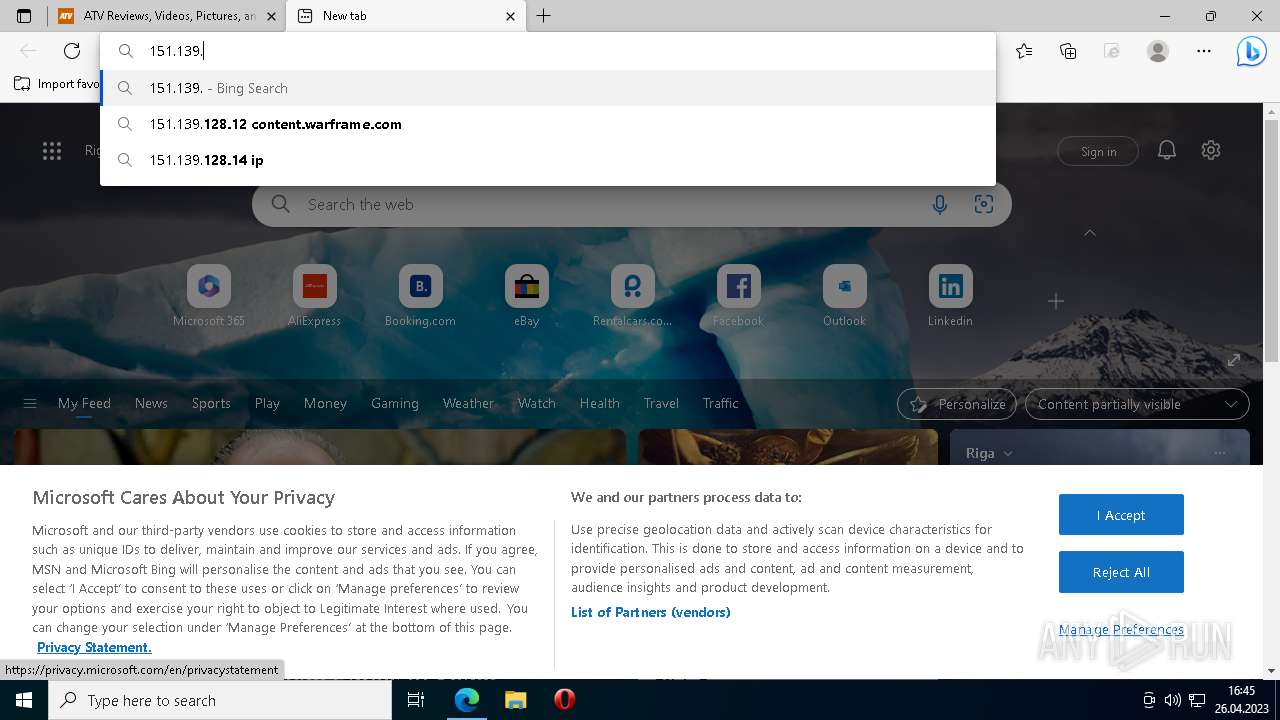
Task: Open the Microsoft 365 quick link
Action: point(208,296)
